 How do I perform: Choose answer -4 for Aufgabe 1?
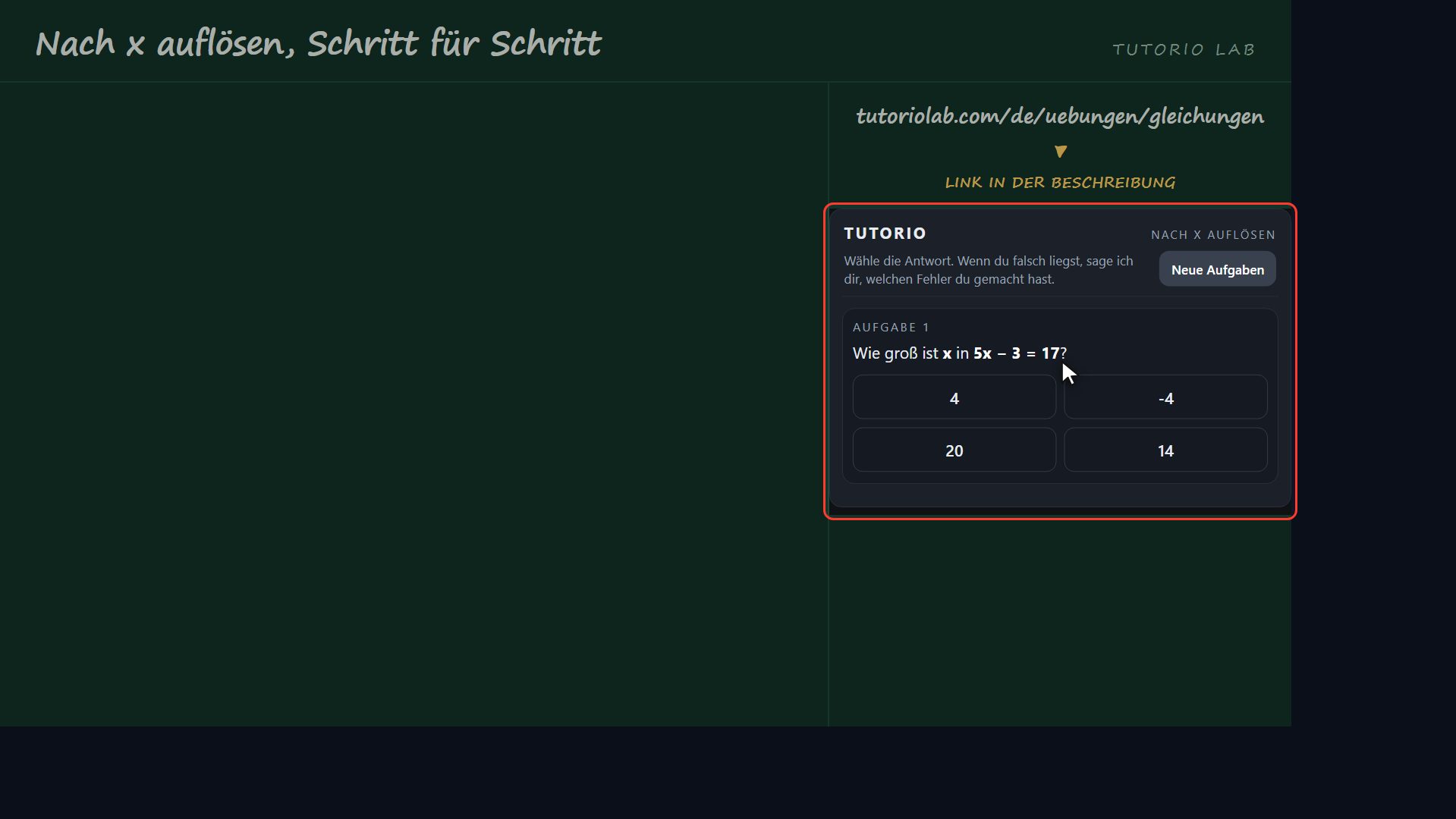tap(1165, 397)
